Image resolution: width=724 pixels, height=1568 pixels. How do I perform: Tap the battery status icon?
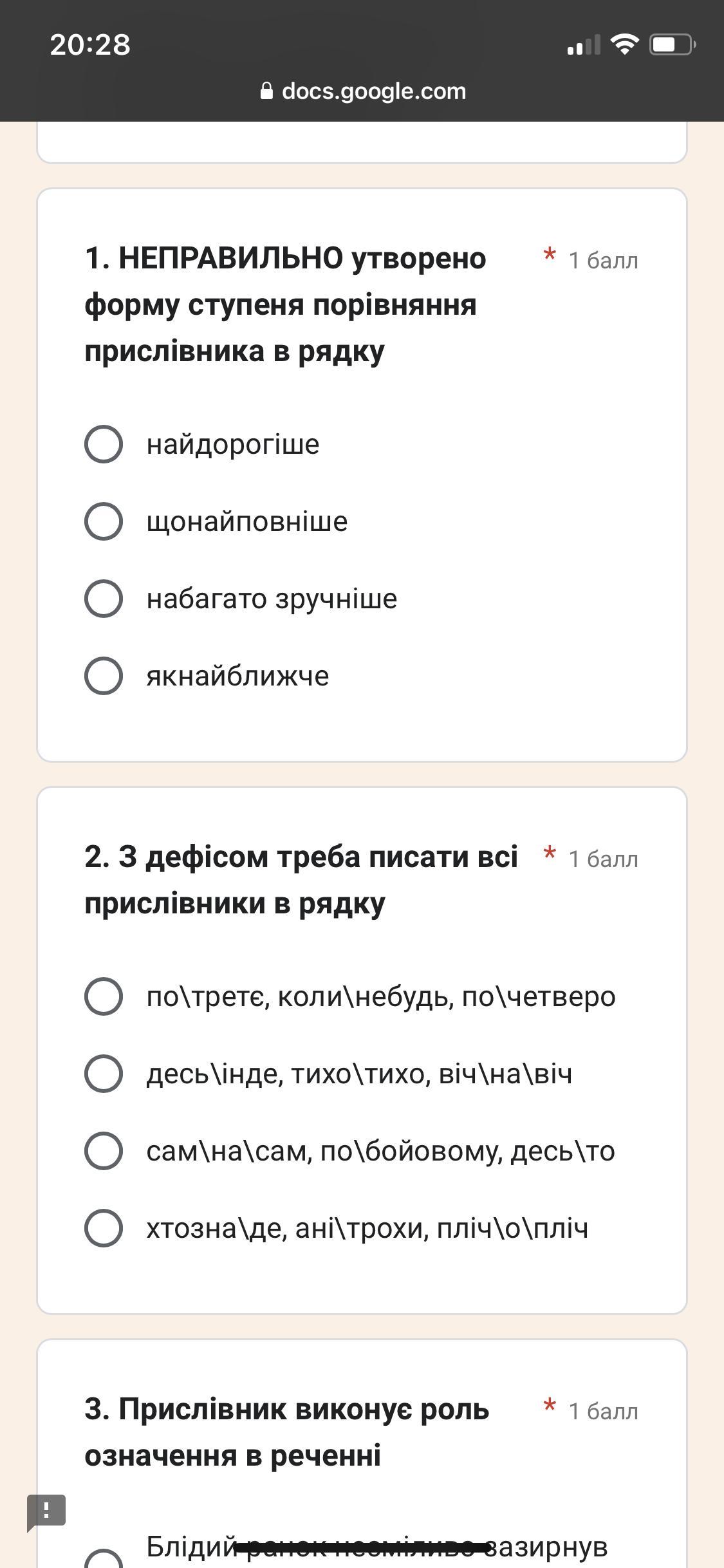673,44
